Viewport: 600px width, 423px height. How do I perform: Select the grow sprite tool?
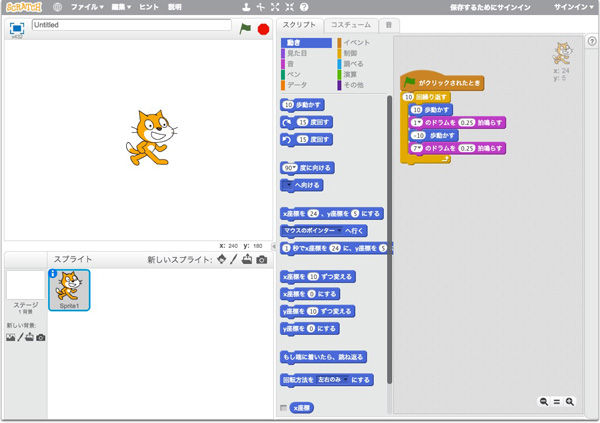(x=275, y=7)
